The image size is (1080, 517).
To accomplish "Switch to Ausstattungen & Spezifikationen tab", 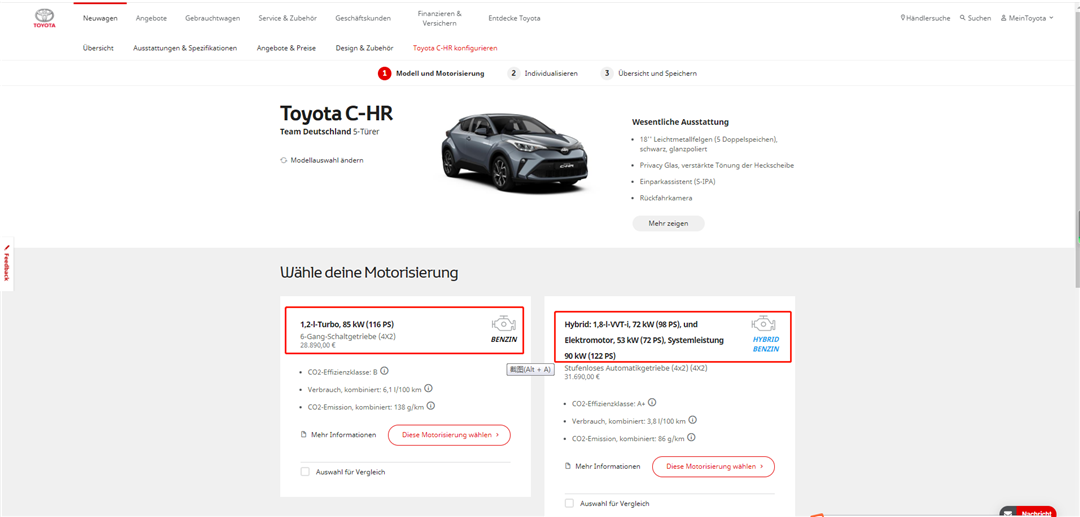I will click(185, 48).
